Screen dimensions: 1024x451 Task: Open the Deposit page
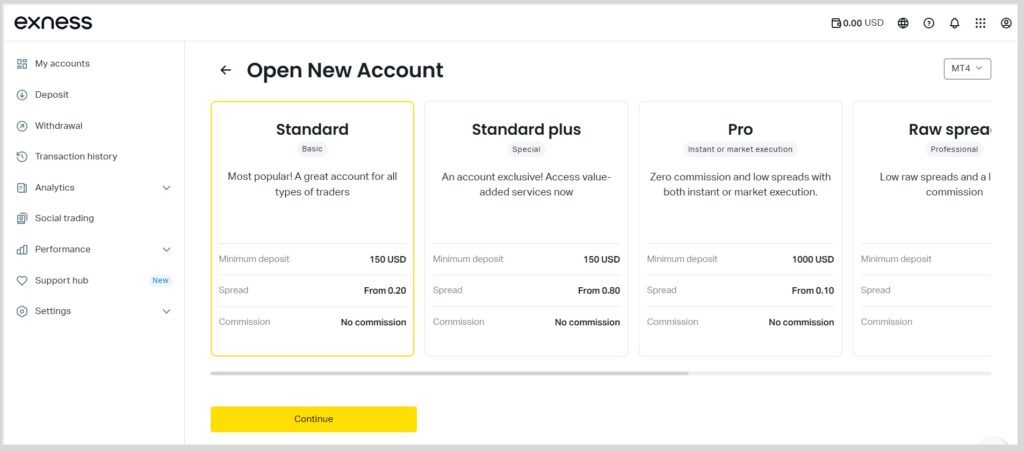(x=51, y=95)
